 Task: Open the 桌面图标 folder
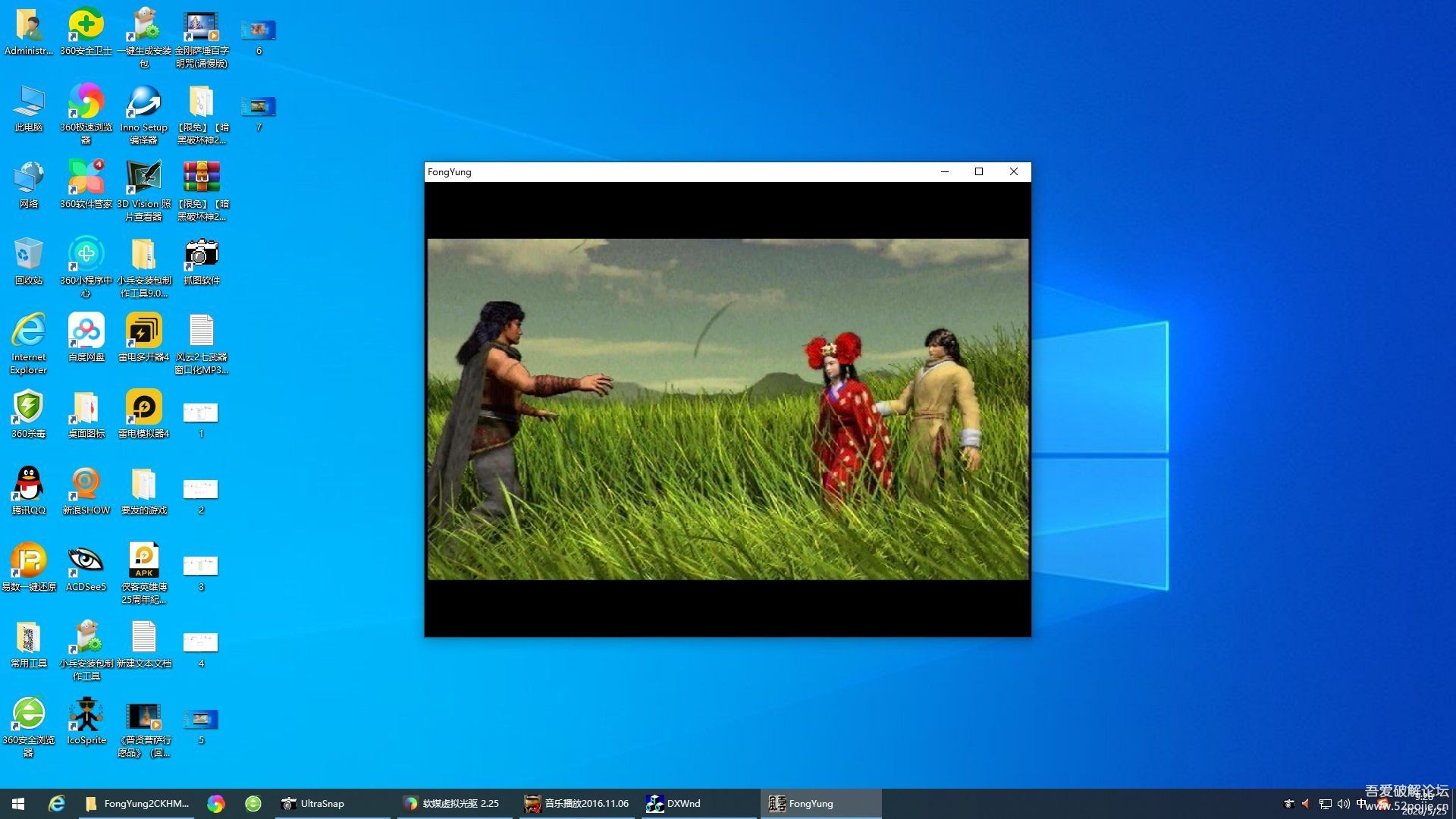coord(86,415)
